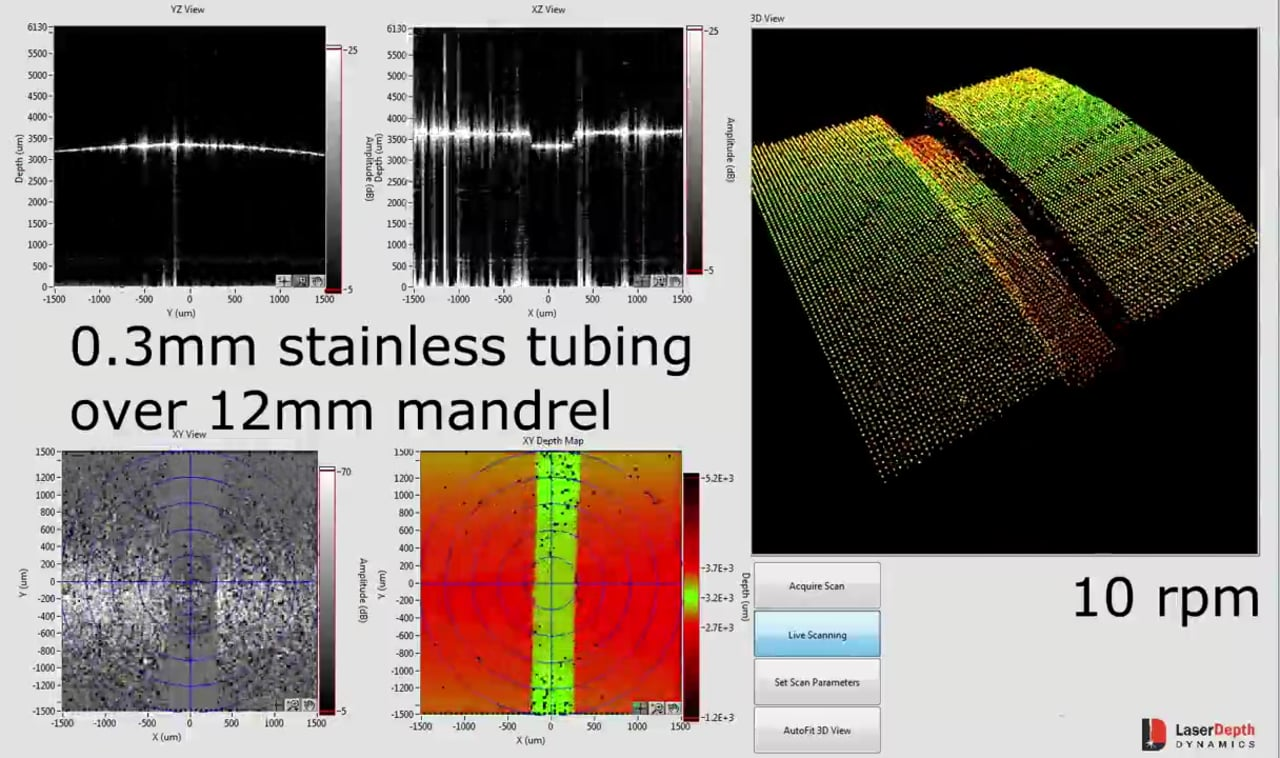
Task: Select the zoom tool in YZ View palette
Action: click(301, 281)
